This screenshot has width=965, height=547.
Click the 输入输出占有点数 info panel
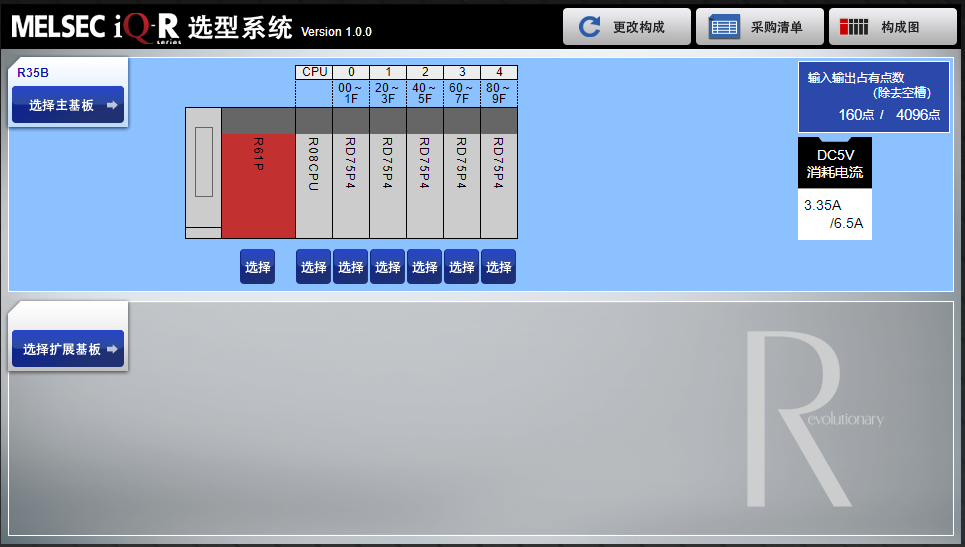[x=874, y=97]
